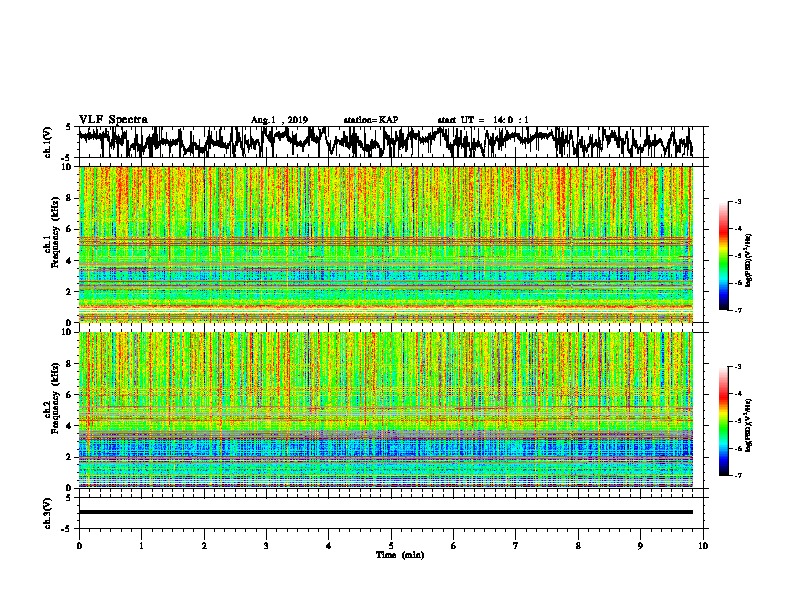Image resolution: width=792 pixels, height=612 pixels.
Task: Select the "Time (min)" axis label
Action: pos(400,555)
